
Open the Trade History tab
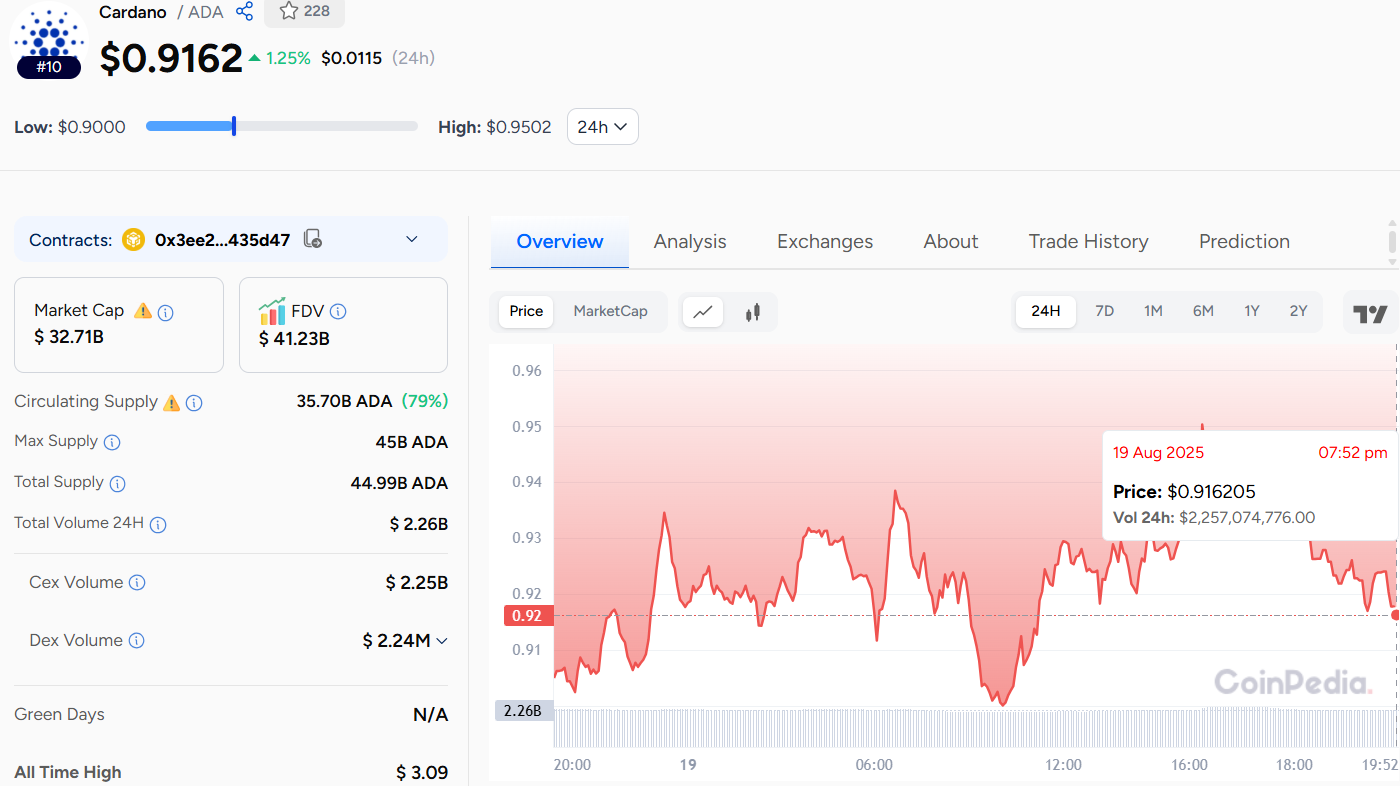(1088, 242)
